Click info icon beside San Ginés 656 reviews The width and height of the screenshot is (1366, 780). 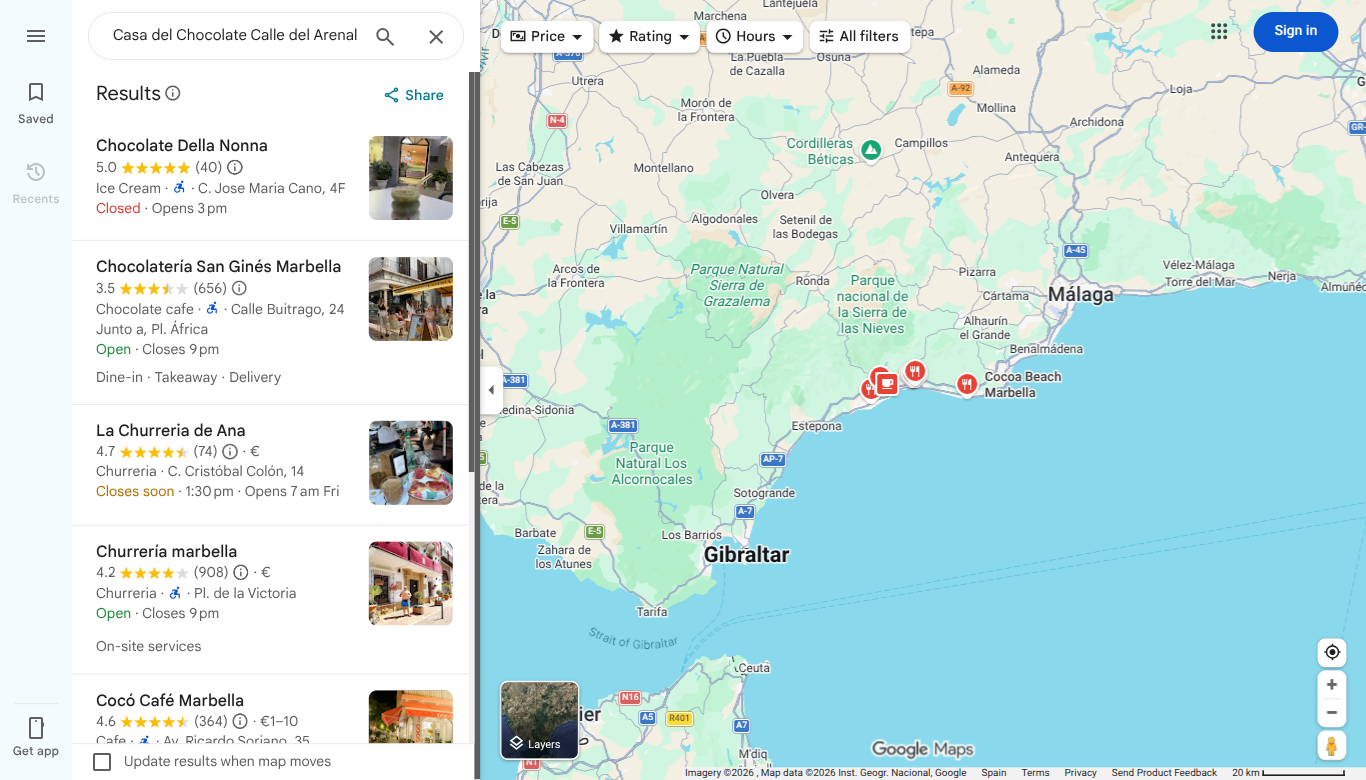pyautogui.click(x=239, y=288)
